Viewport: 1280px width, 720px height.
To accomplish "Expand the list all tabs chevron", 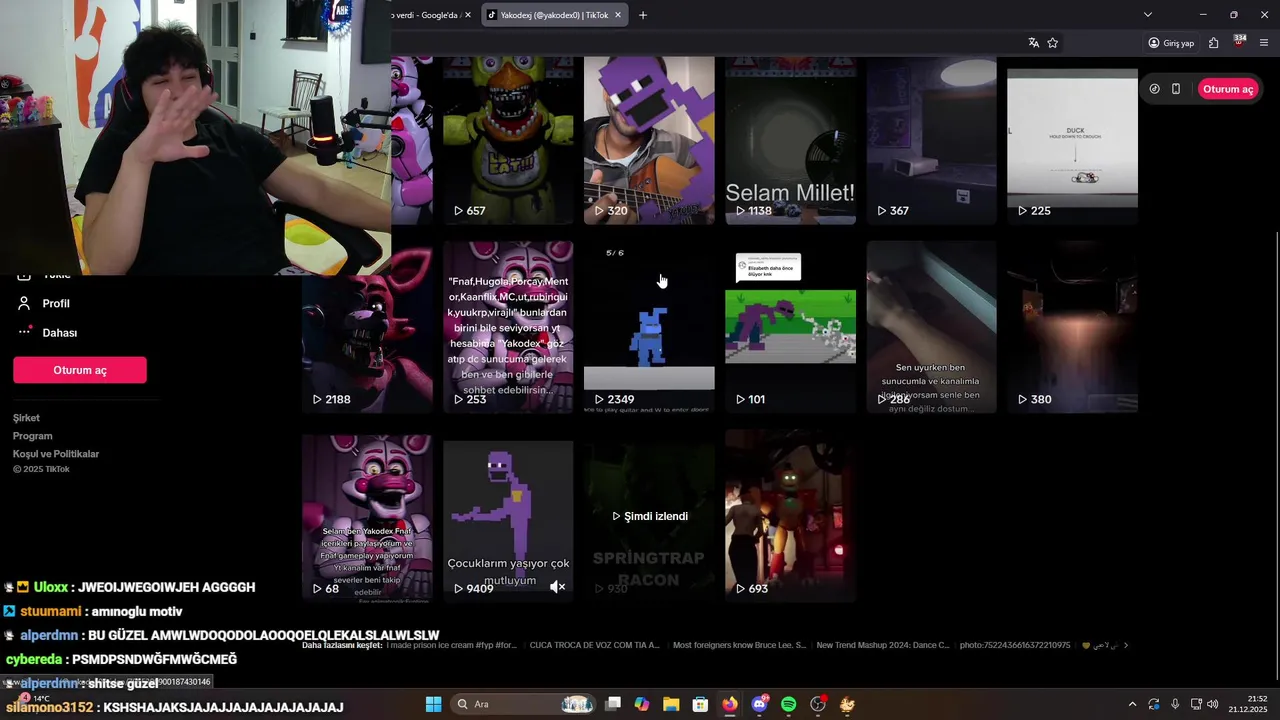I will pyautogui.click(x=1148, y=15).
